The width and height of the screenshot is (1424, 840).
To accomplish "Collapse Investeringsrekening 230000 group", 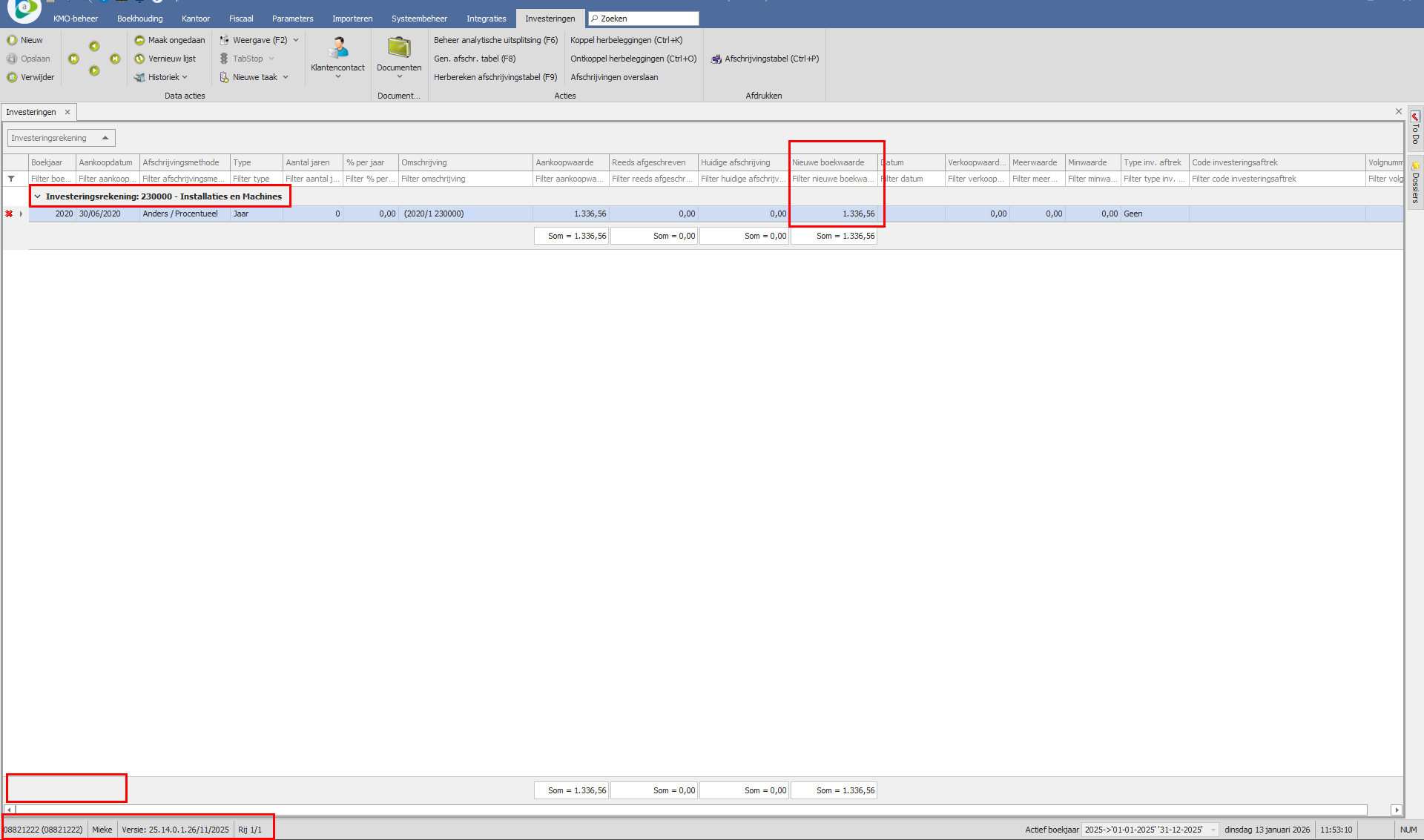I will click(x=38, y=196).
